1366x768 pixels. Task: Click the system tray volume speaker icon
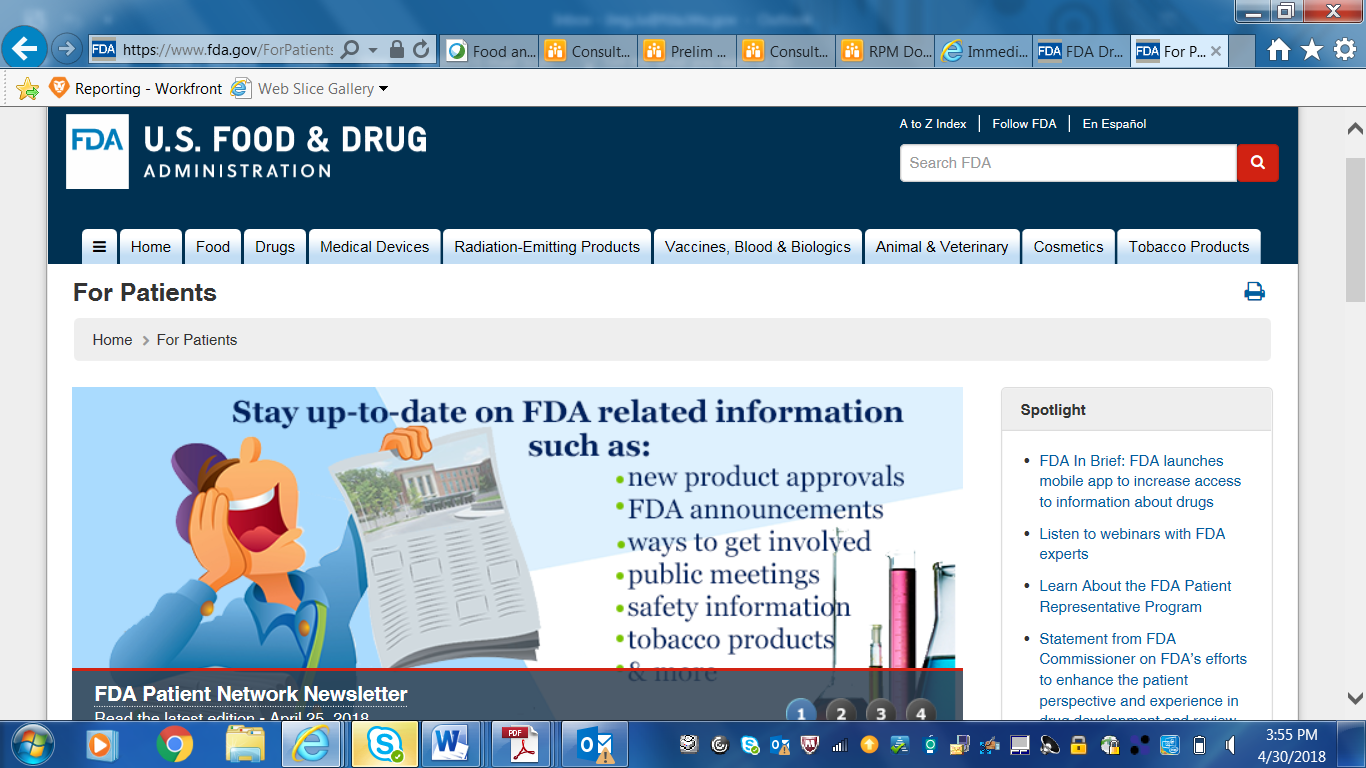pos(1229,745)
